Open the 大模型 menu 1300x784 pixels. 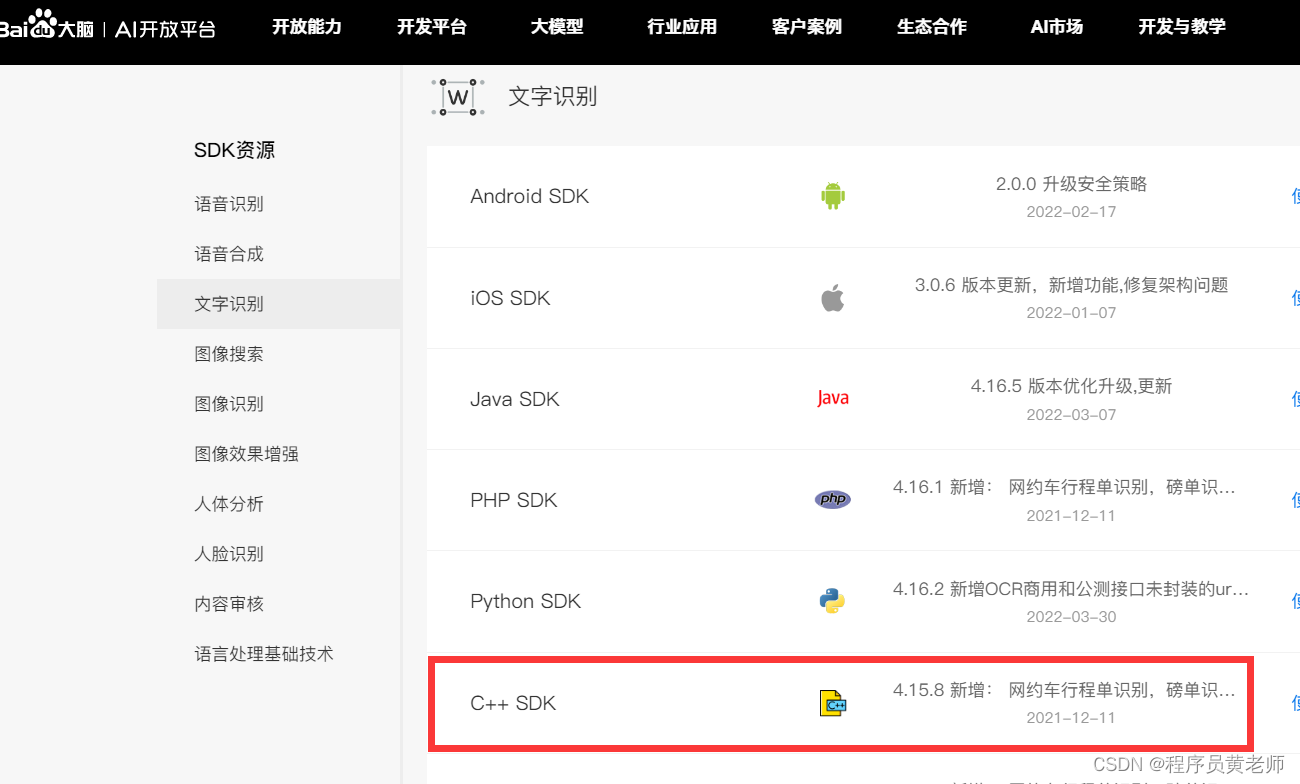tap(557, 27)
